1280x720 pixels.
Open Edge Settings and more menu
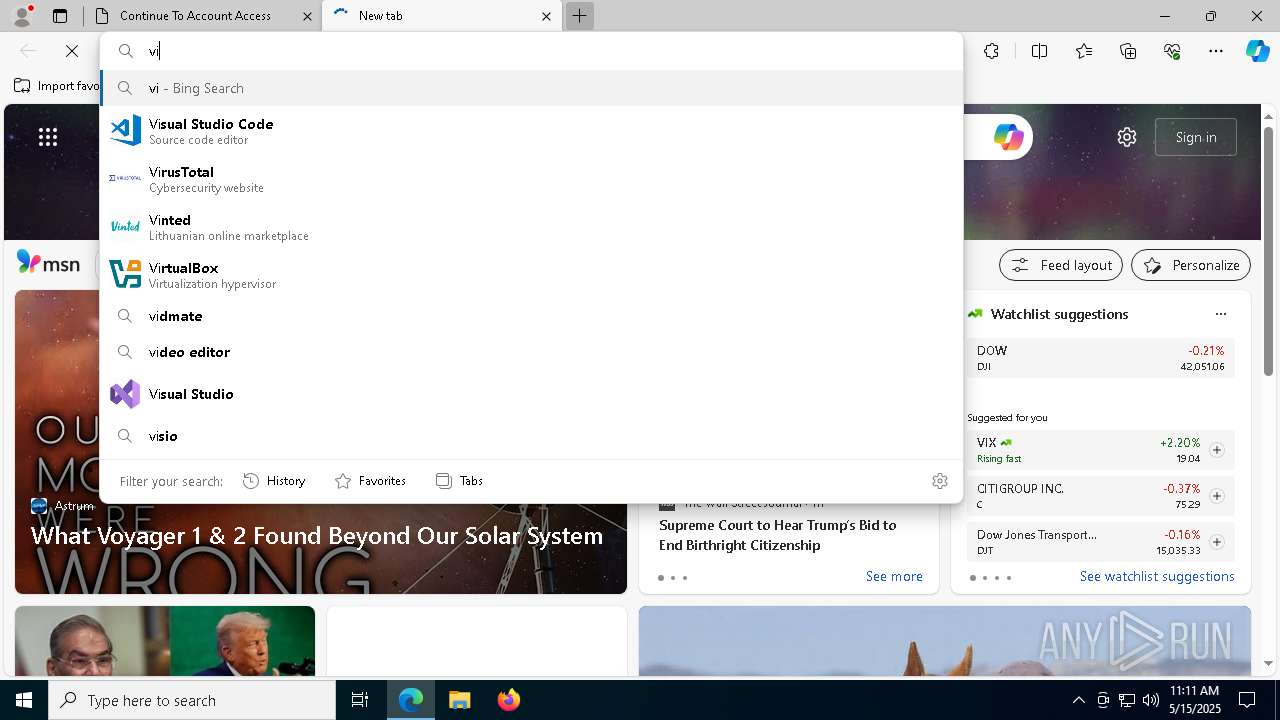click(x=1216, y=51)
